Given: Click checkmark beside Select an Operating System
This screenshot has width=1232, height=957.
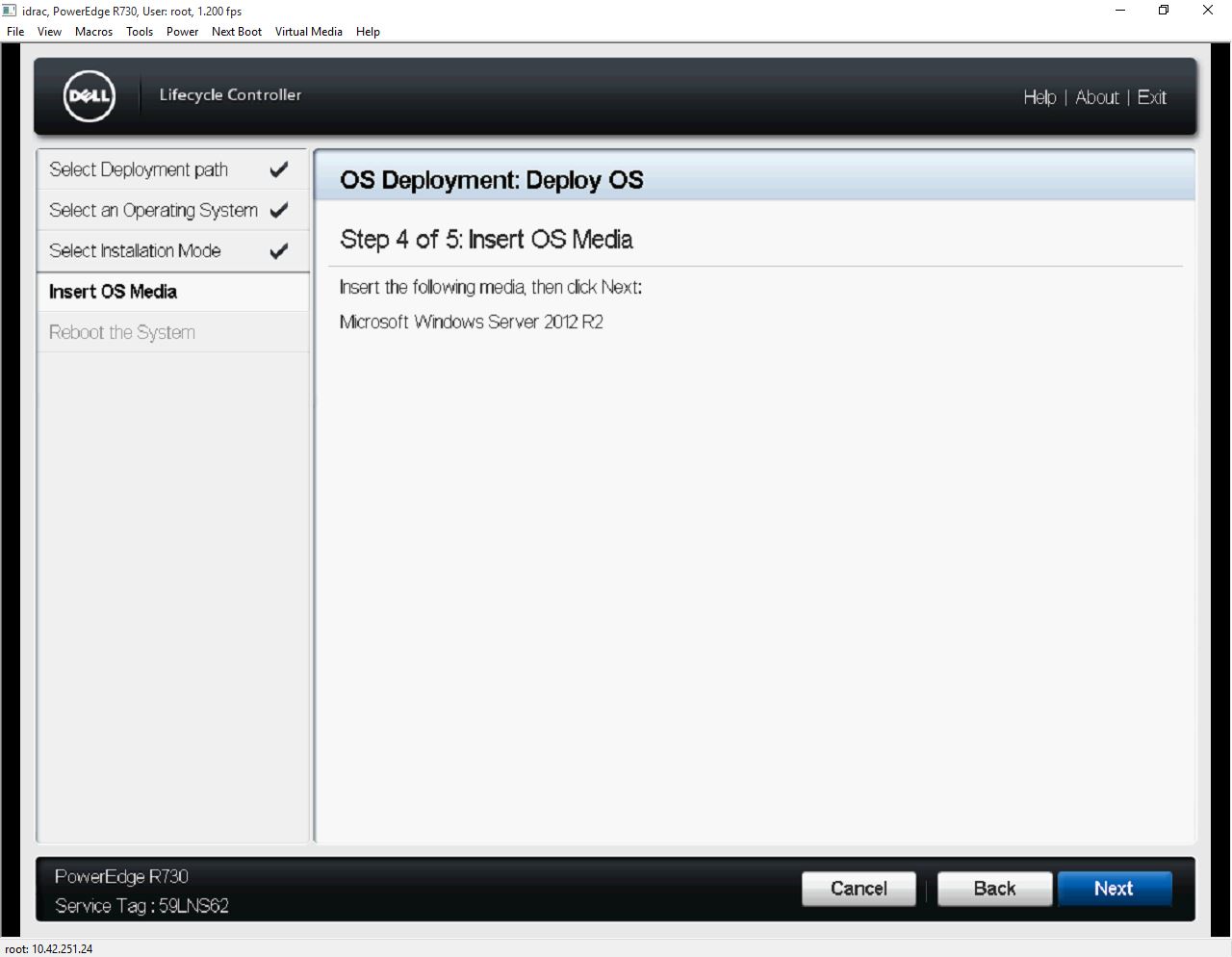Looking at the screenshot, I should click(x=279, y=210).
